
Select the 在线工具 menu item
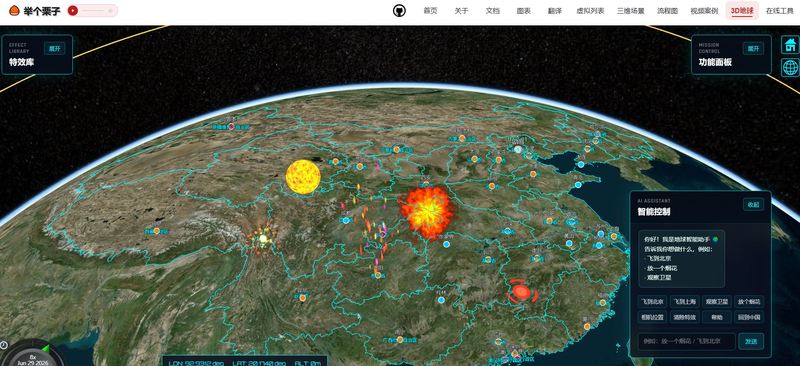780,11
